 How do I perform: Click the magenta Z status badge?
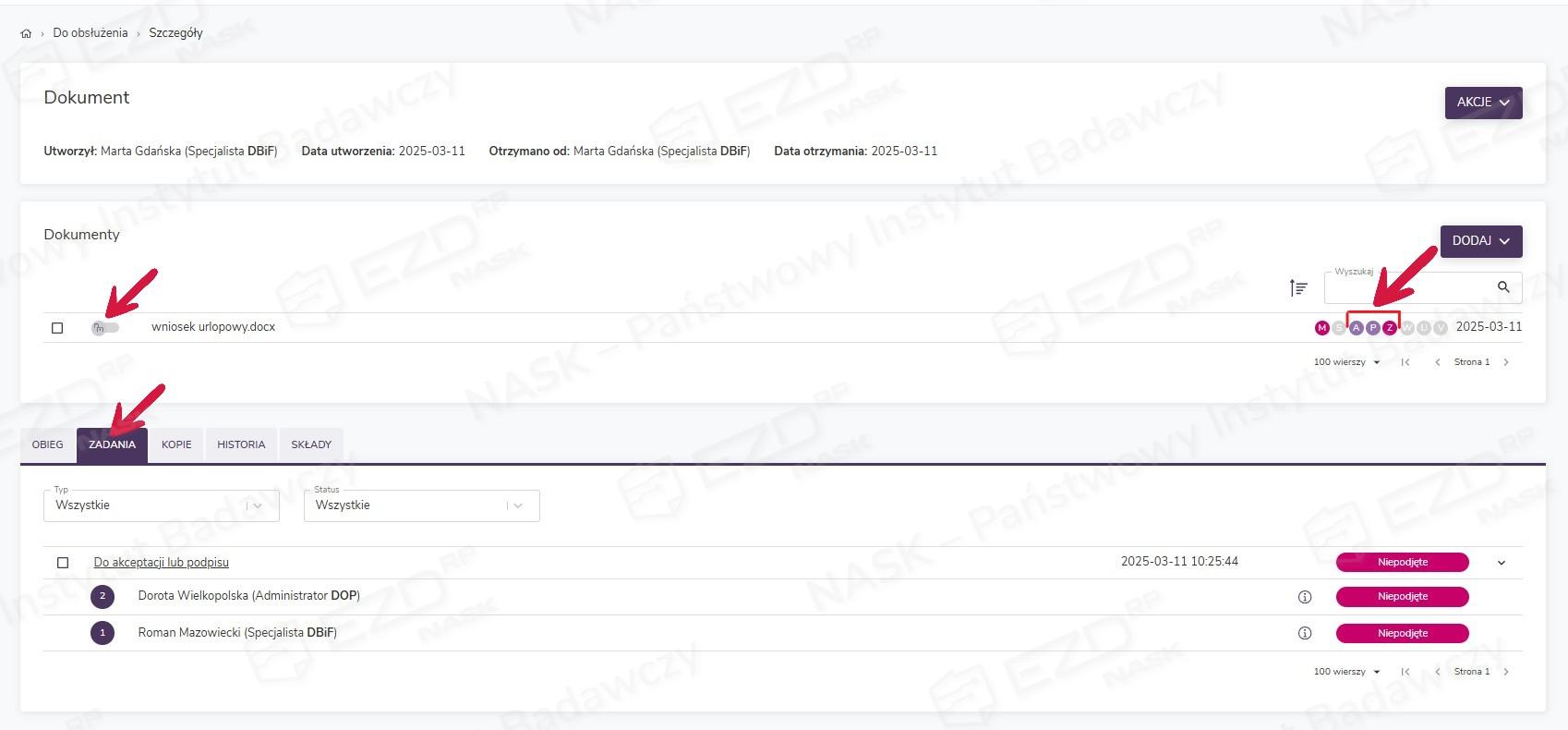click(x=1390, y=328)
